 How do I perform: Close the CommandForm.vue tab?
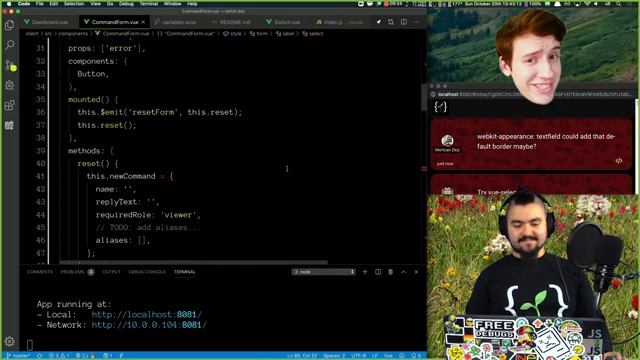143,22
